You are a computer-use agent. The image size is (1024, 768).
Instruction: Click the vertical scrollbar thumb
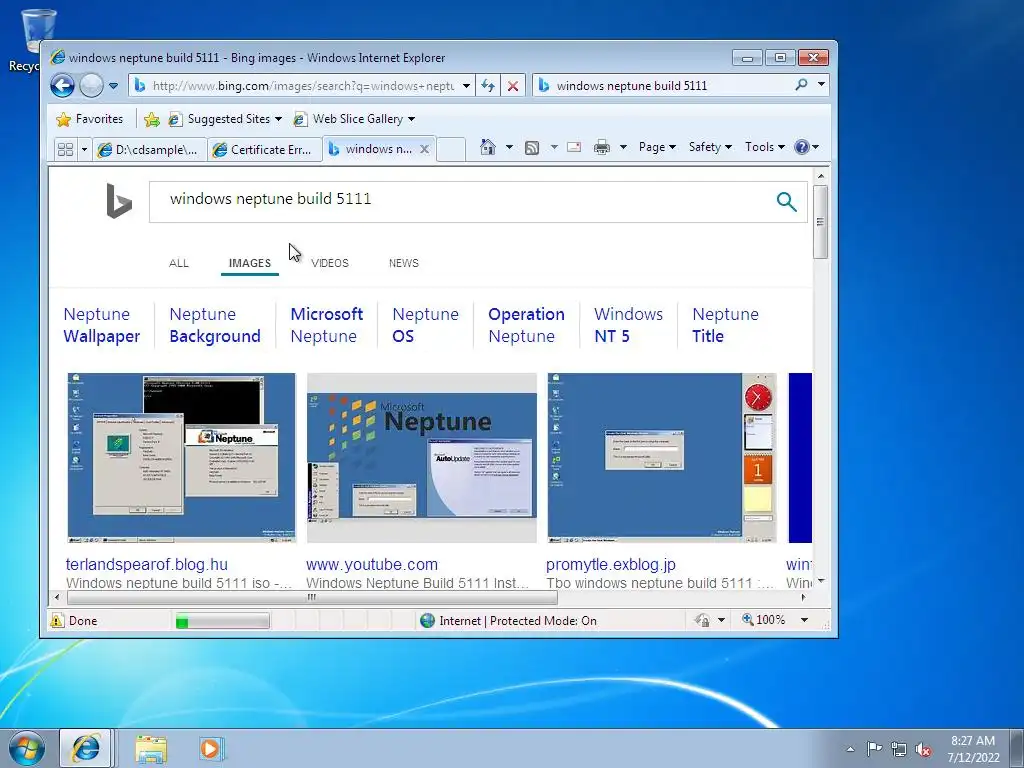pyautogui.click(x=821, y=222)
